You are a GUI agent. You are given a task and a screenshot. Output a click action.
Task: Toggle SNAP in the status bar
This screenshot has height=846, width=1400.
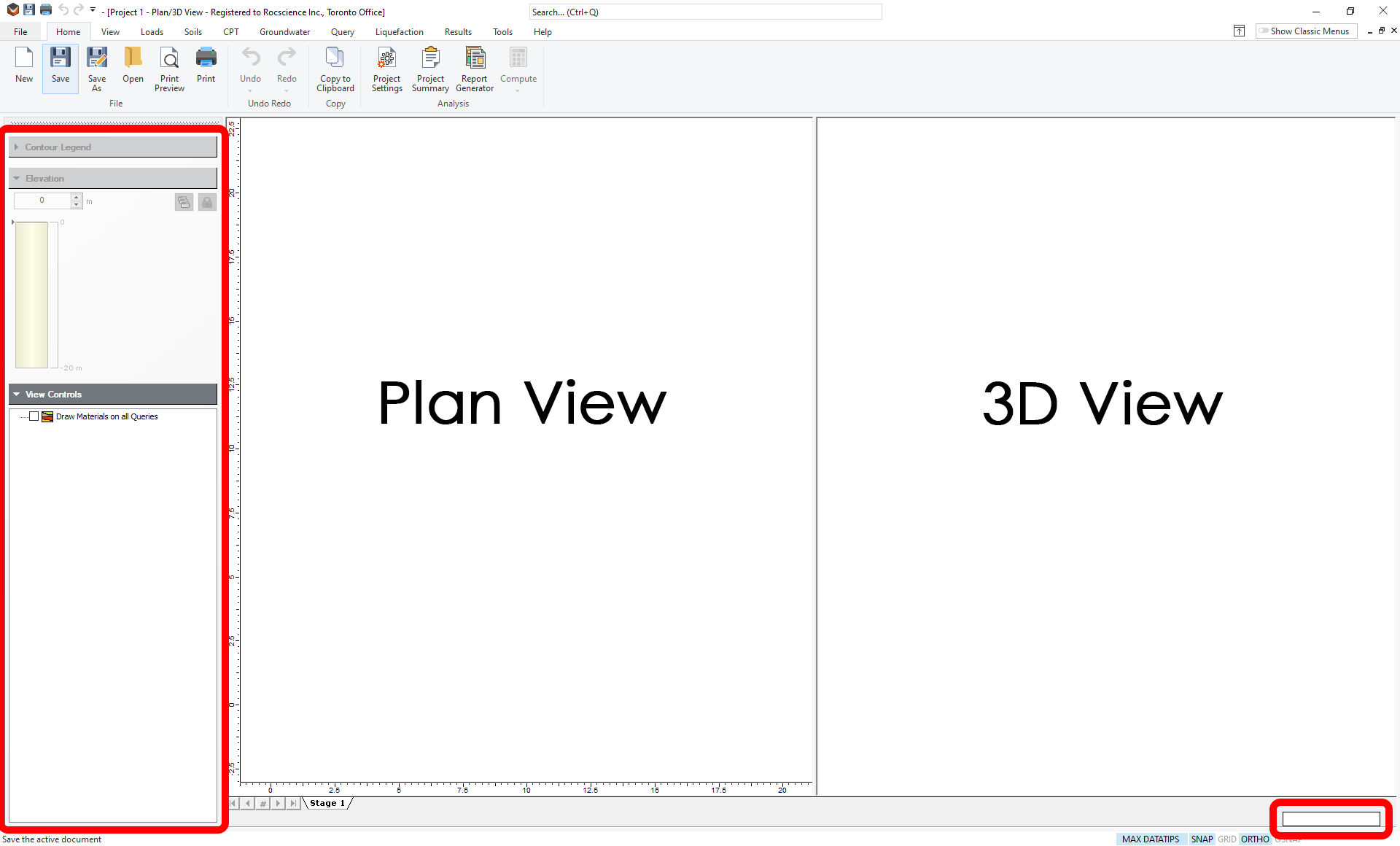click(x=1202, y=839)
